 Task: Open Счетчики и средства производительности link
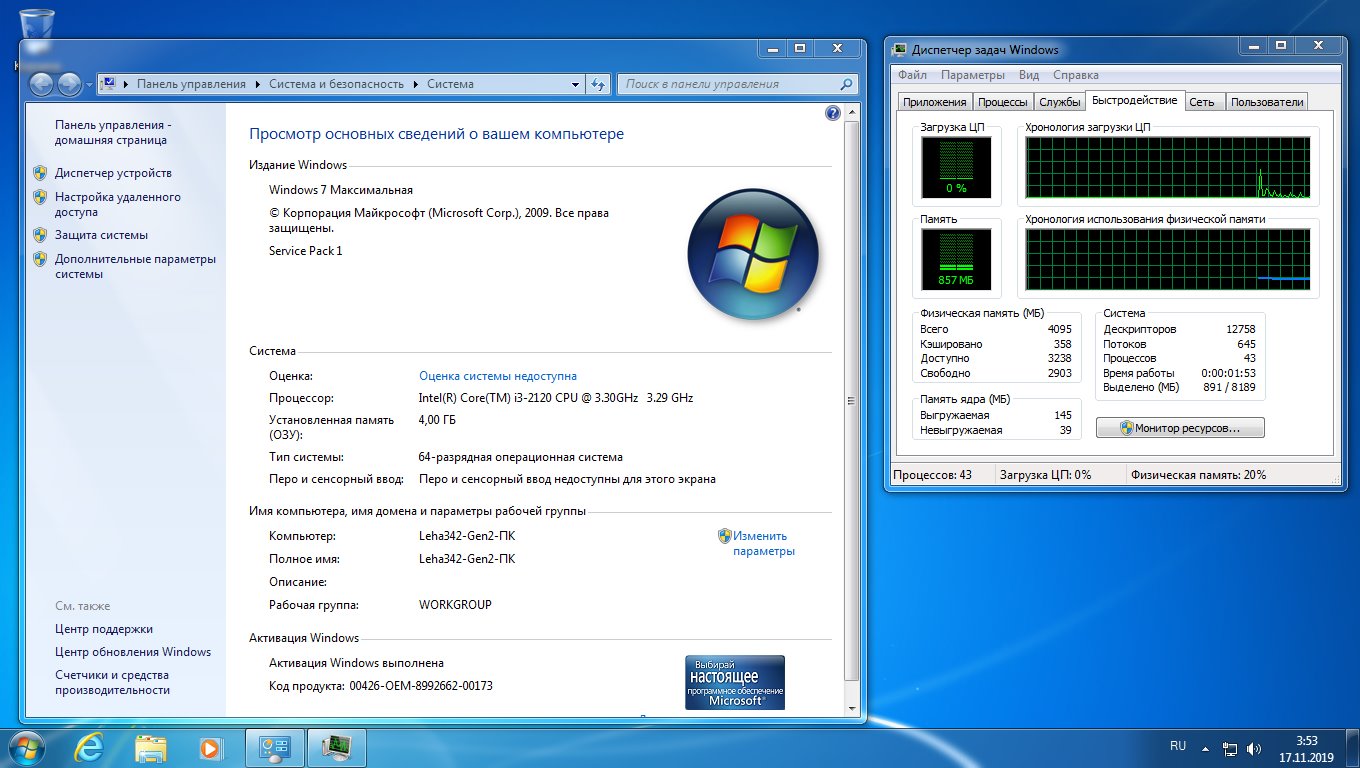[x=112, y=682]
